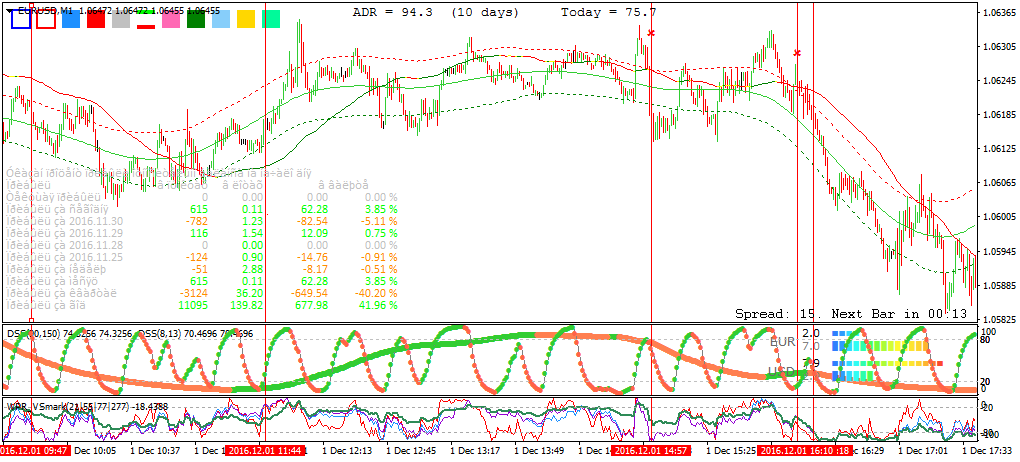Click the gray square swatch
This screenshot has width=1020, height=462.
coord(121,20)
